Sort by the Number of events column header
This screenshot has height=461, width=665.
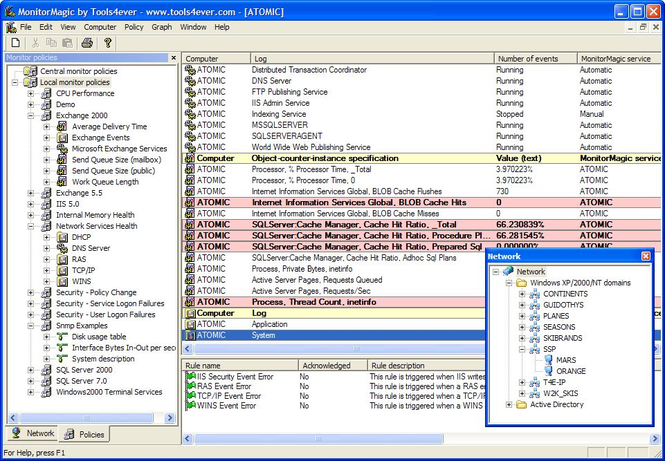536,59
